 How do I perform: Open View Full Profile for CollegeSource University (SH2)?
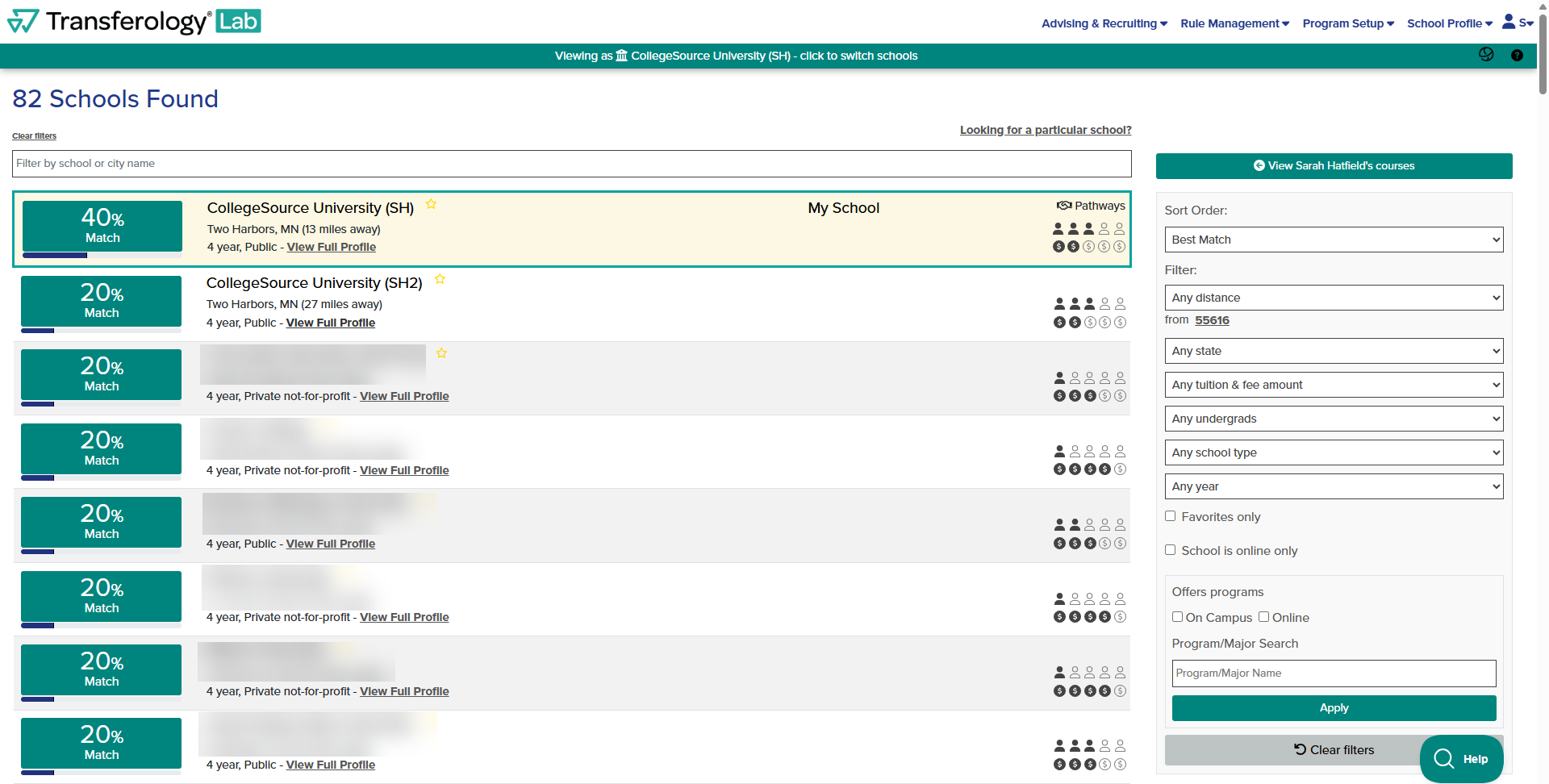pos(331,323)
